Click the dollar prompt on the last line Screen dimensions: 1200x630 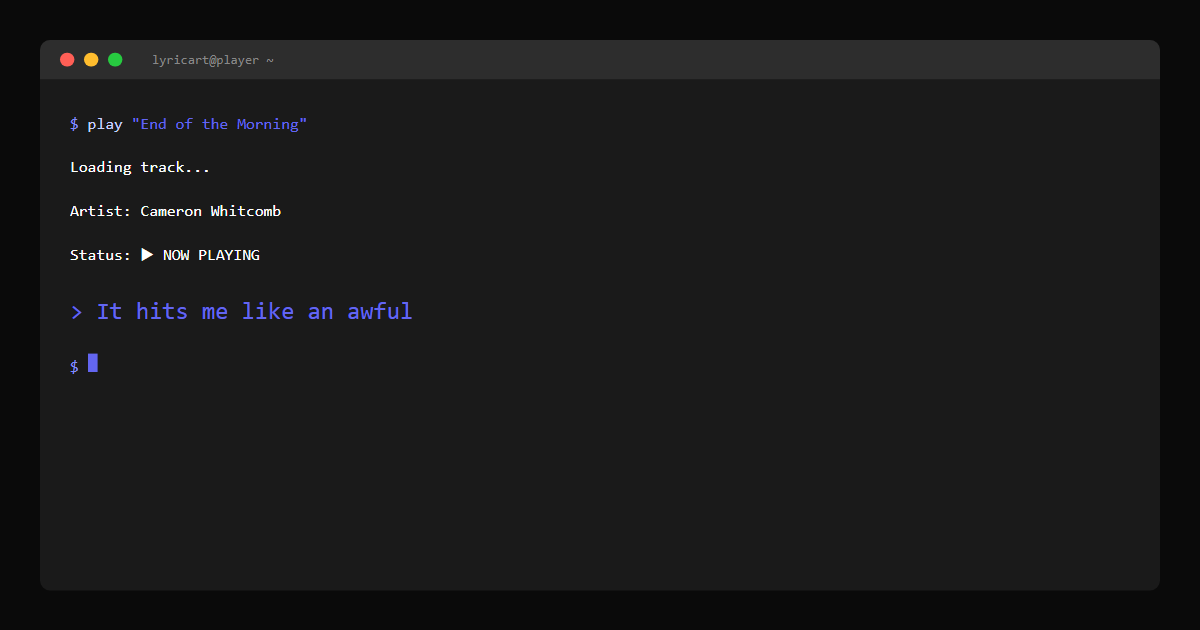[74, 366]
